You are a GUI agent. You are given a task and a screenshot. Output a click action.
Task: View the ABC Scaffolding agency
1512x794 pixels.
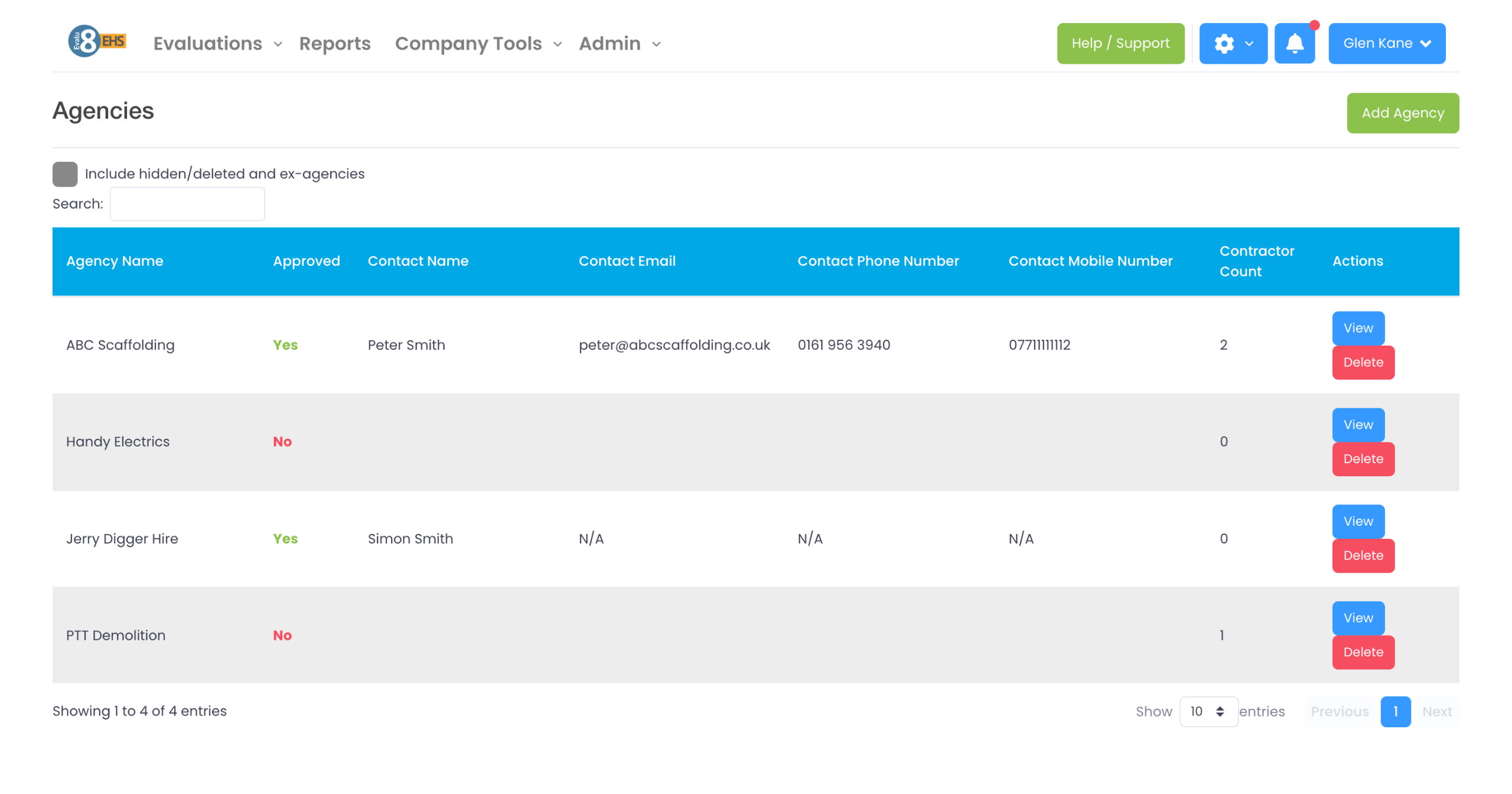[1358, 328]
